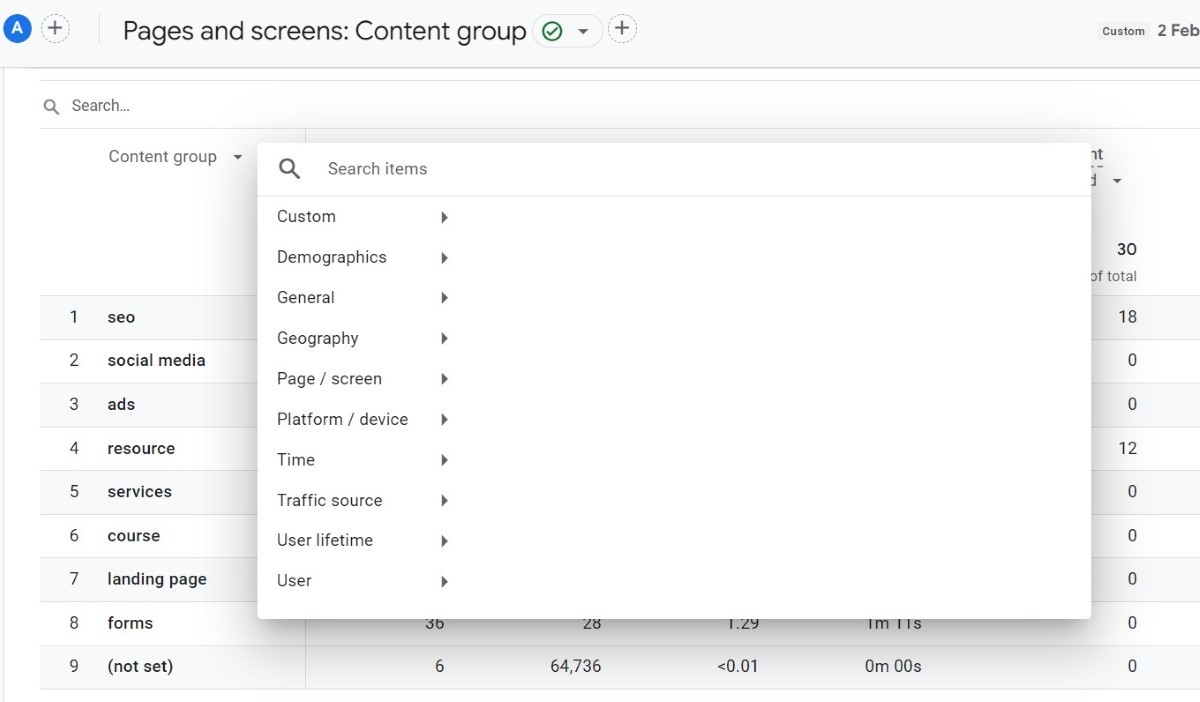
Task: Click the '2 Feb' date range text
Action: (x=1178, y=30)
